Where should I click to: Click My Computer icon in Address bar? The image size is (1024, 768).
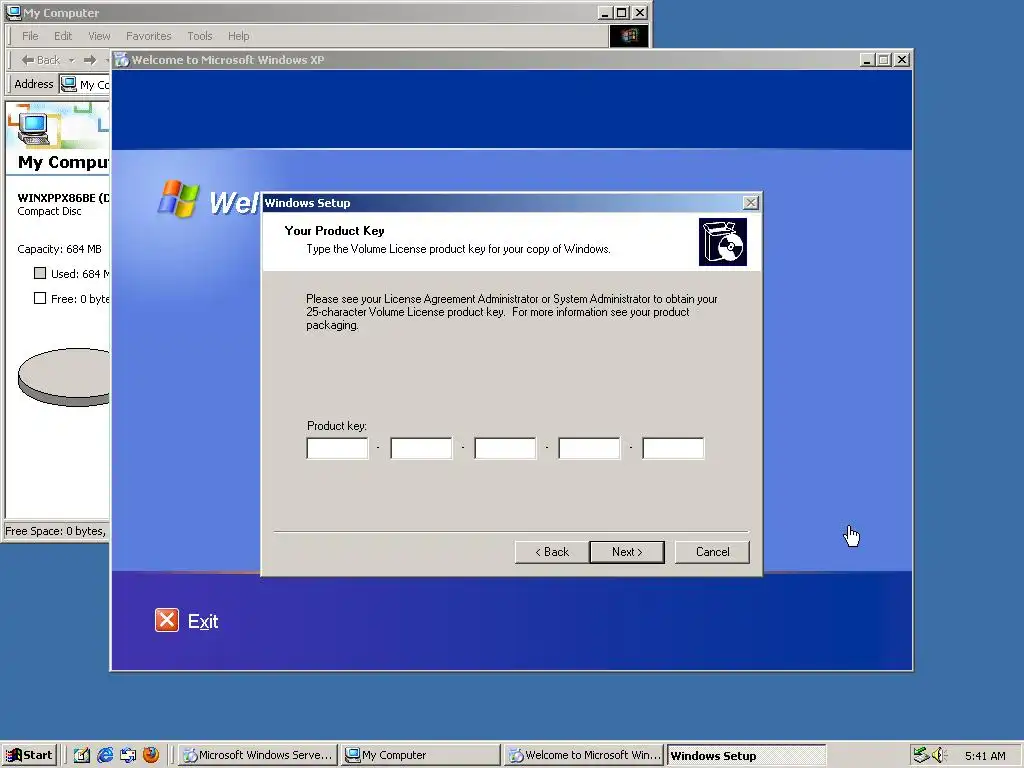click(x=69, y=84)
